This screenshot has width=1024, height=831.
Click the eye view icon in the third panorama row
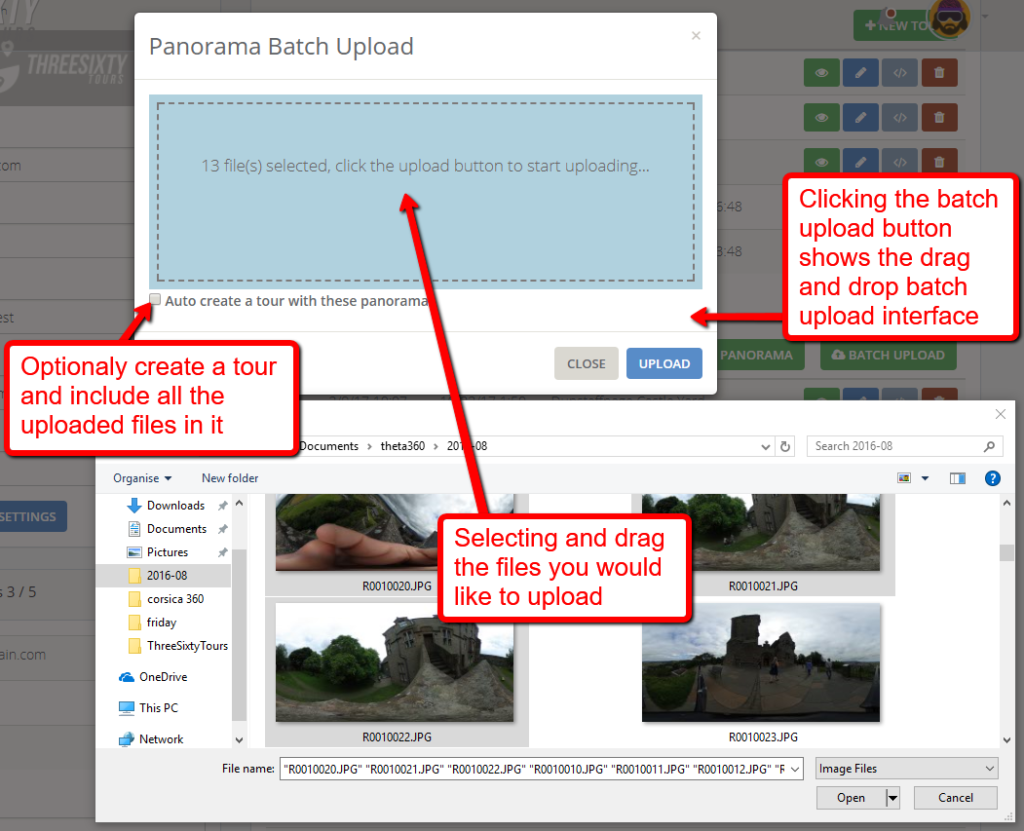(x=822, y=161)
